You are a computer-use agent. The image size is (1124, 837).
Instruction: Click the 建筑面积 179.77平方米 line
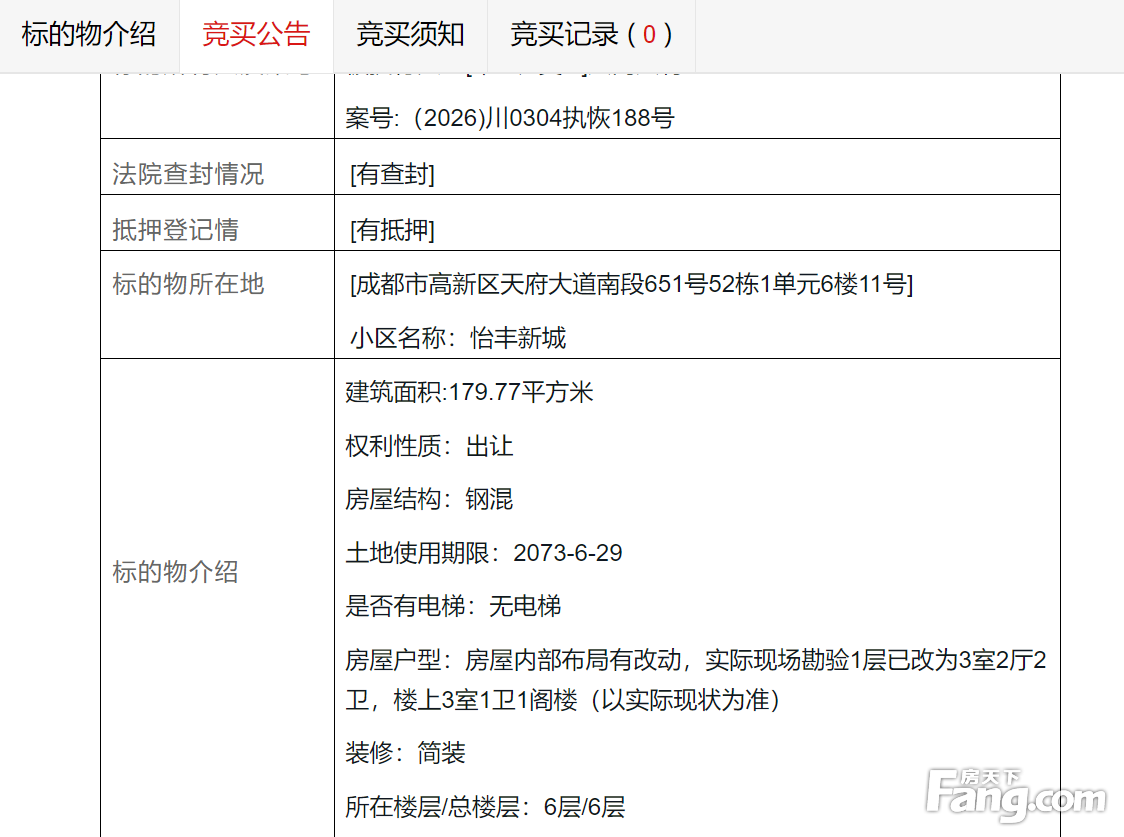coord(469,392)
